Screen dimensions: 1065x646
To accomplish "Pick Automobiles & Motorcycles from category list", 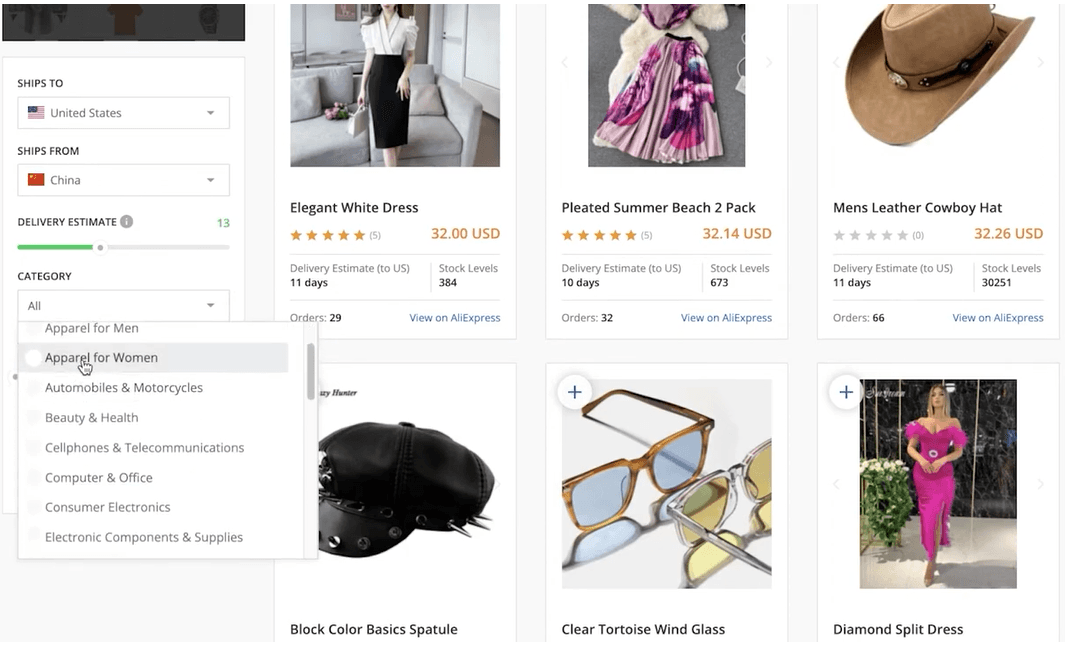I will coord(123,388).
